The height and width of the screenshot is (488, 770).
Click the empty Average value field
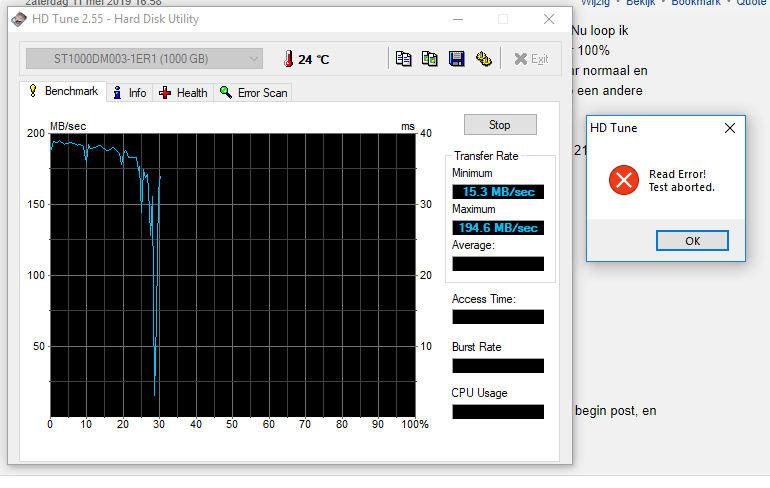coord(498,264)
